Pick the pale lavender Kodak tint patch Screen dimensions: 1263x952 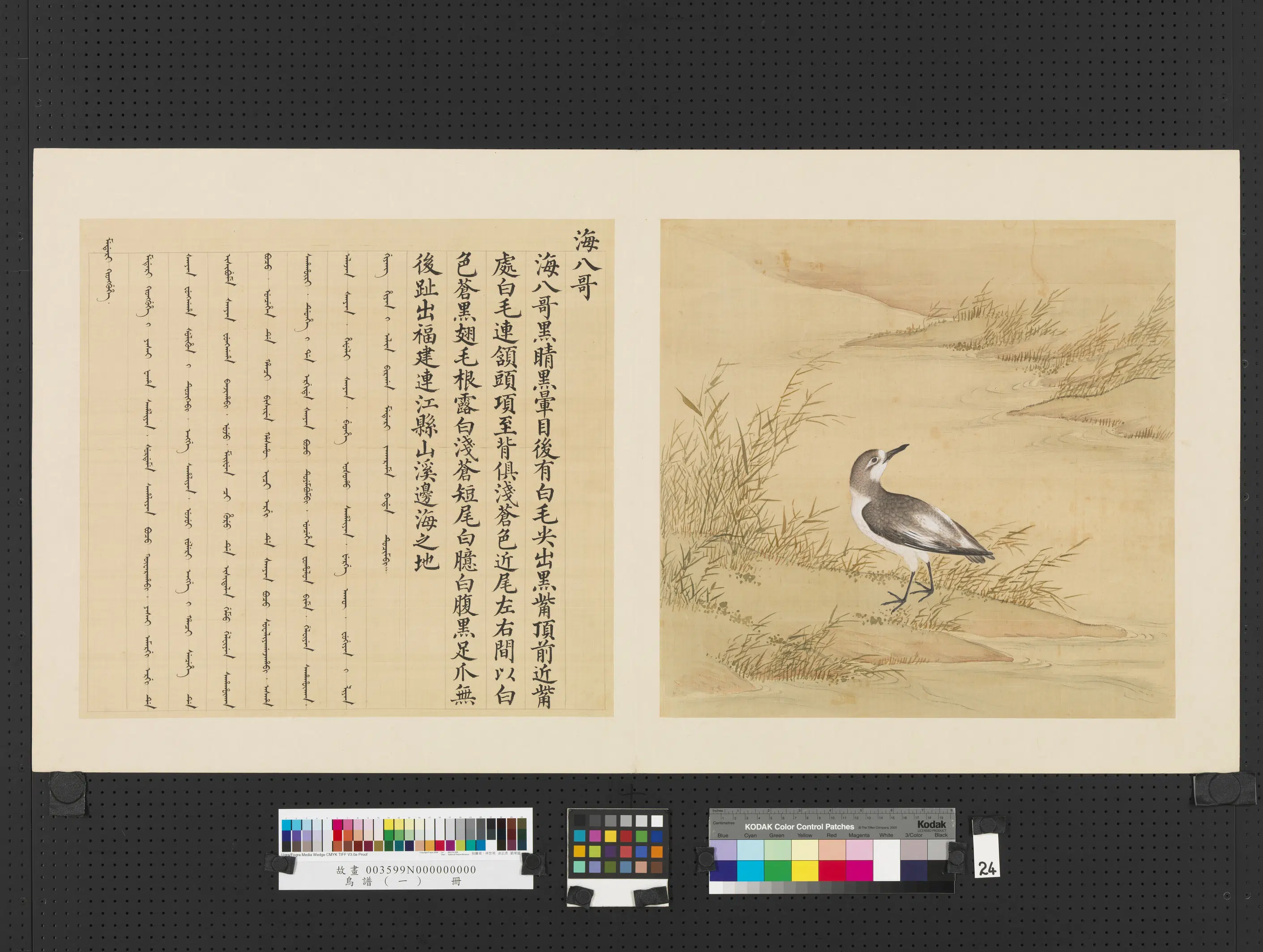click(724, 850)
